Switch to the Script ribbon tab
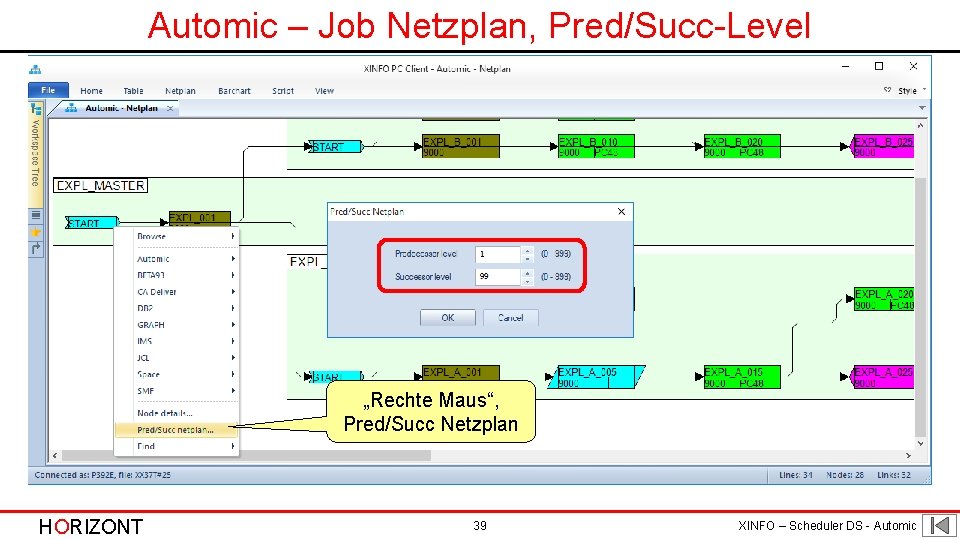 pyautogui.click(x=283, y=91)
